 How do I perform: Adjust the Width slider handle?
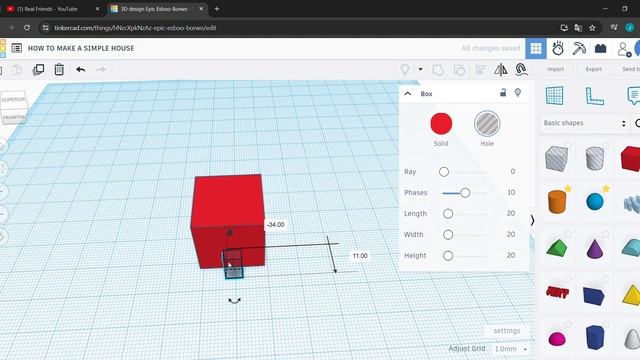tap(448, 235)
